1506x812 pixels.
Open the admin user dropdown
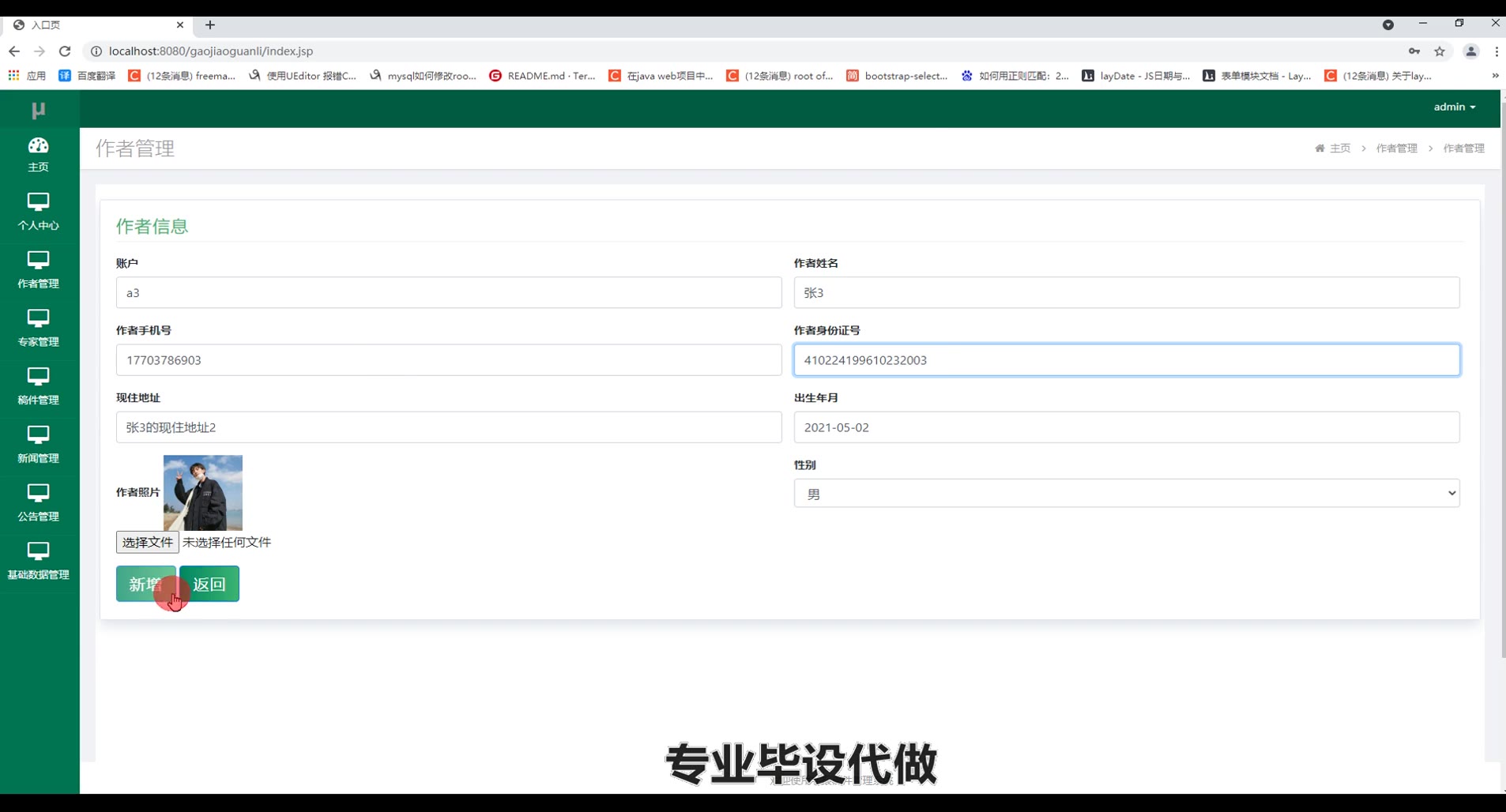1455,107
